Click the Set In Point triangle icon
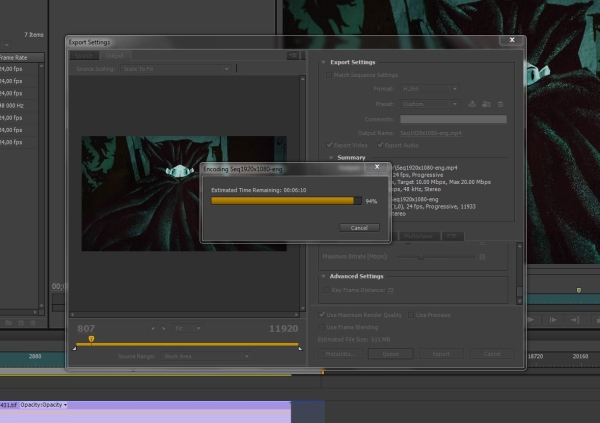The width and height of the screenshot is (600, 423). coord(153,328)
